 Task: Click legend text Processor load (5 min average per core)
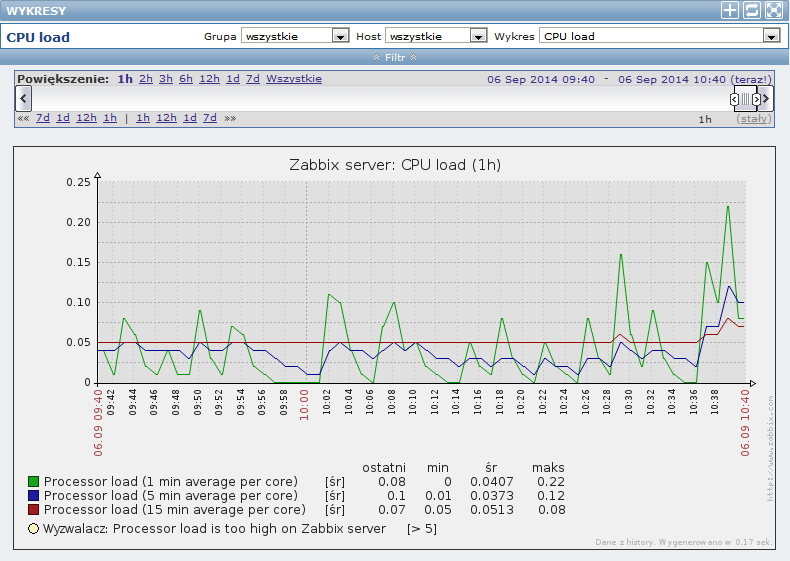coord(171,496)
